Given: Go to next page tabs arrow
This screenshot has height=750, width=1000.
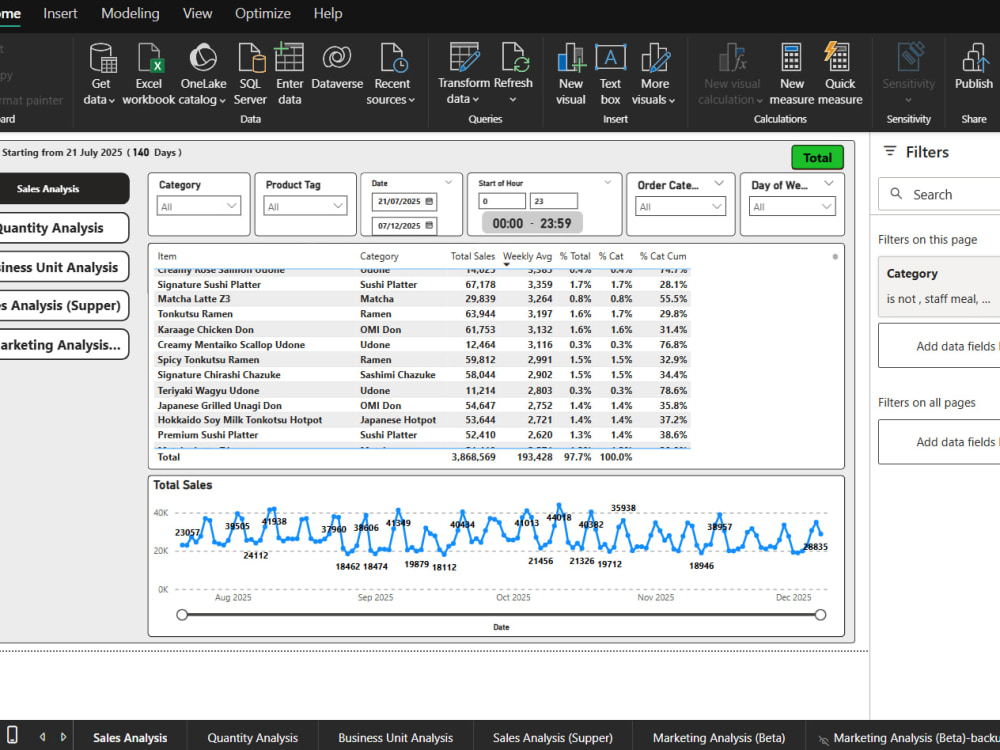Looking at the screenshot, I should 63,737.
